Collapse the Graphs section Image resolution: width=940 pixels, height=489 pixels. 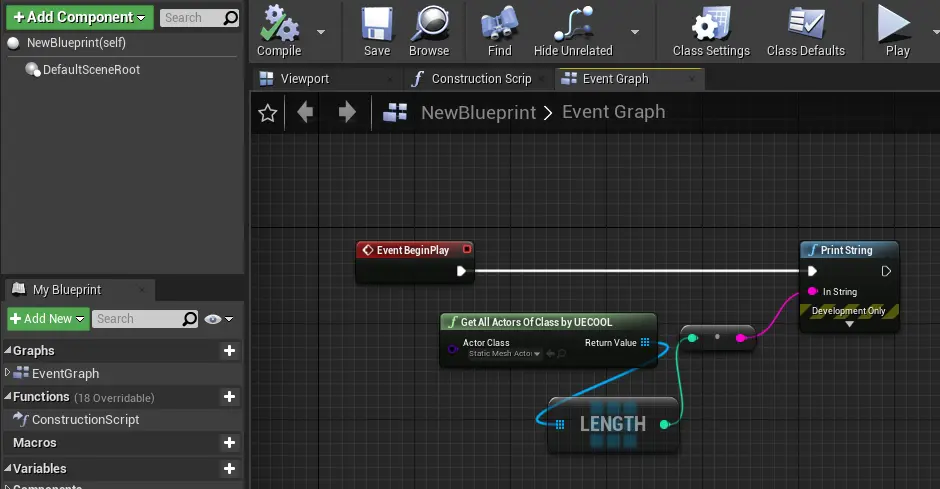coord(8,350)
